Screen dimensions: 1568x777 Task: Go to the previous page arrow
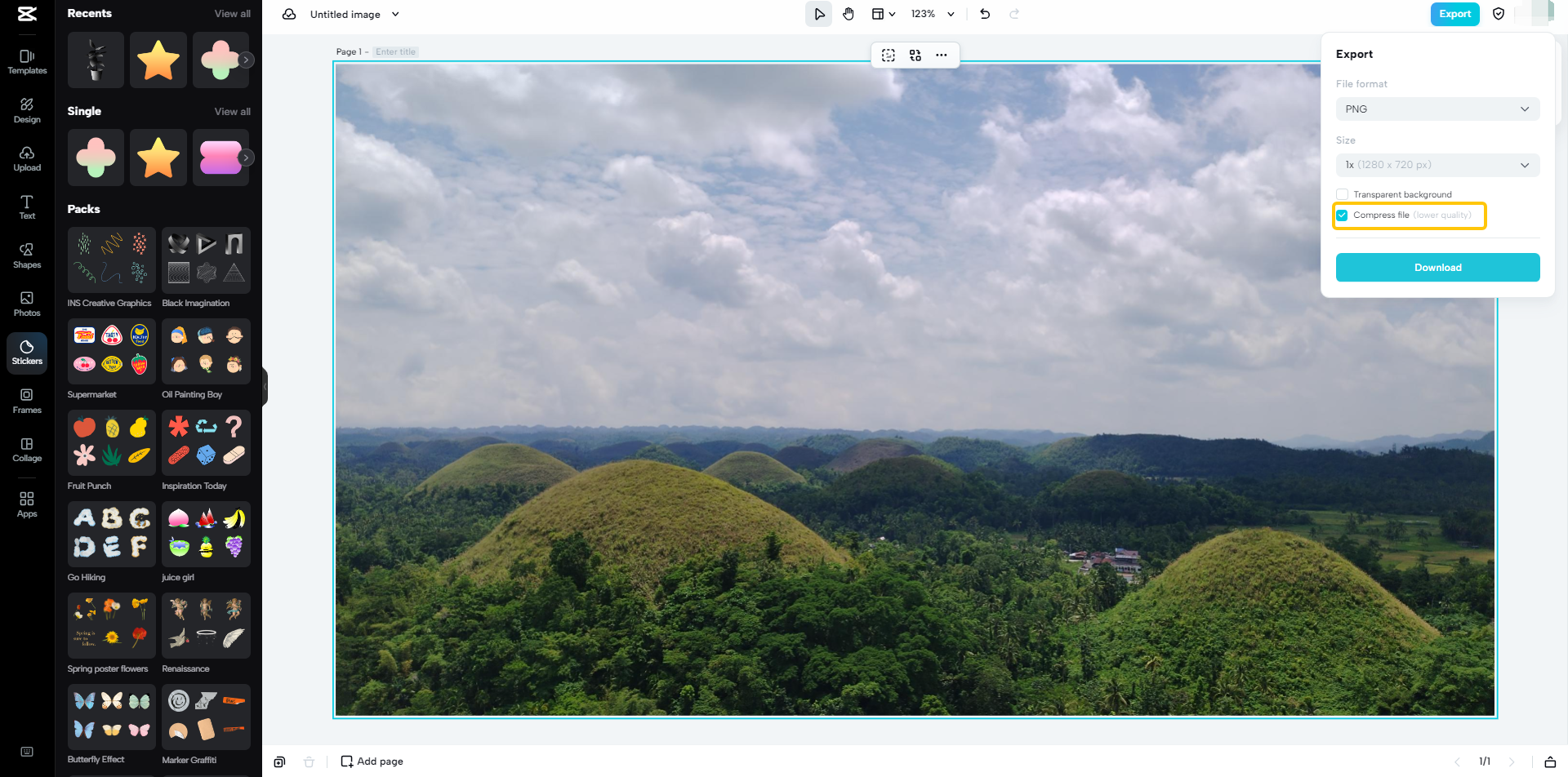(1457, 761)
